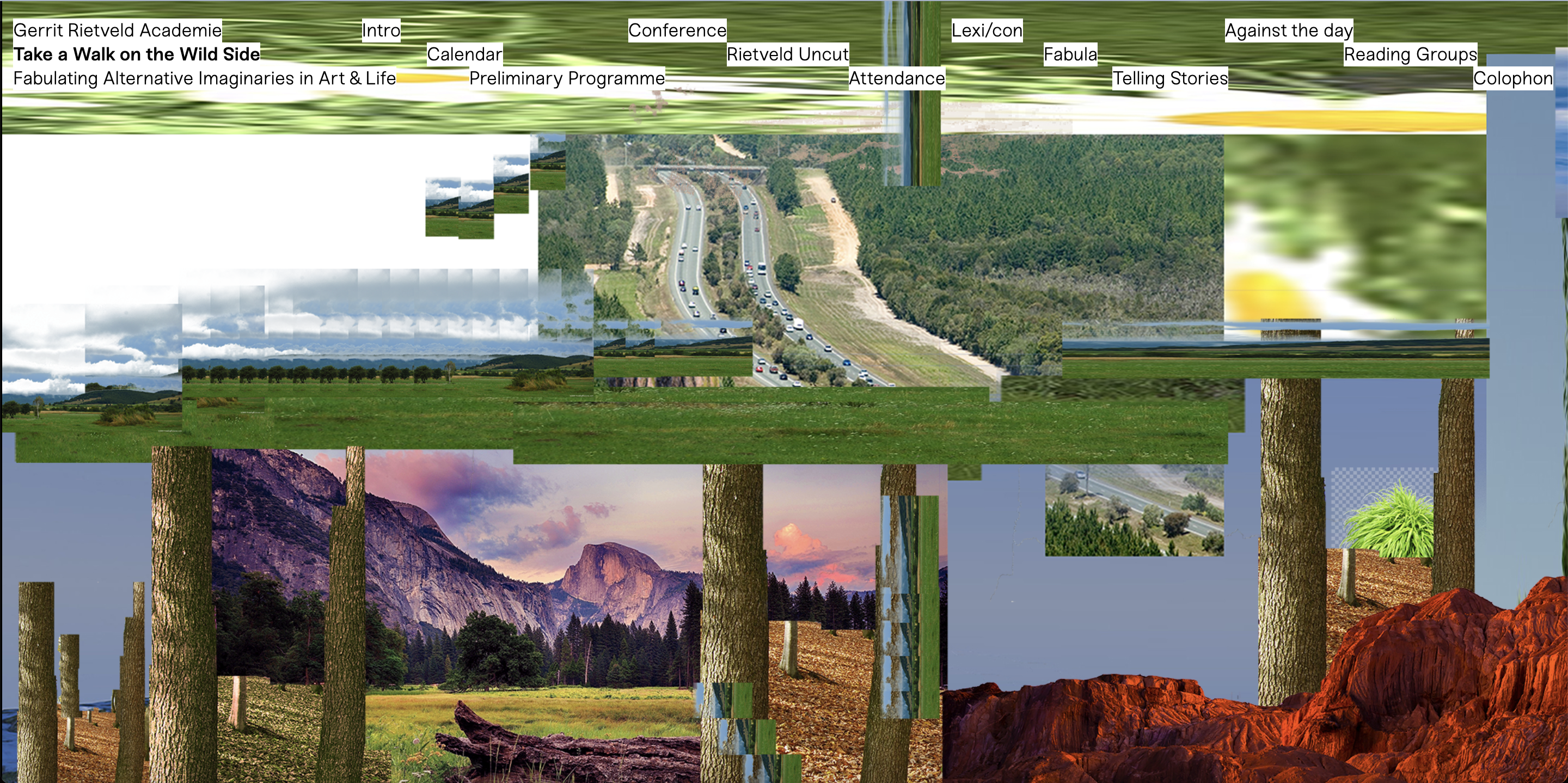Click the Gerrit Rietveld Academie link
Screen dimensions: 1568x783
pyautogui.click(x=118, y=30)
